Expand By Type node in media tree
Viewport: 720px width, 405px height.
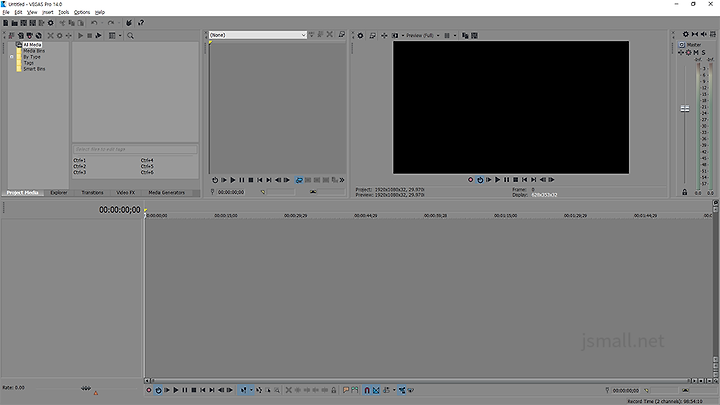[x=11, y=57]
